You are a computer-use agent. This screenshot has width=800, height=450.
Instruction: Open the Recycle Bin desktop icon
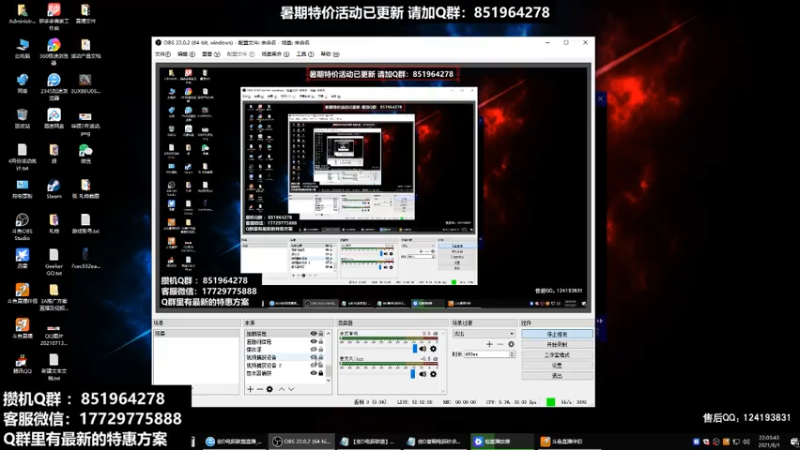[x=22, y=118]
